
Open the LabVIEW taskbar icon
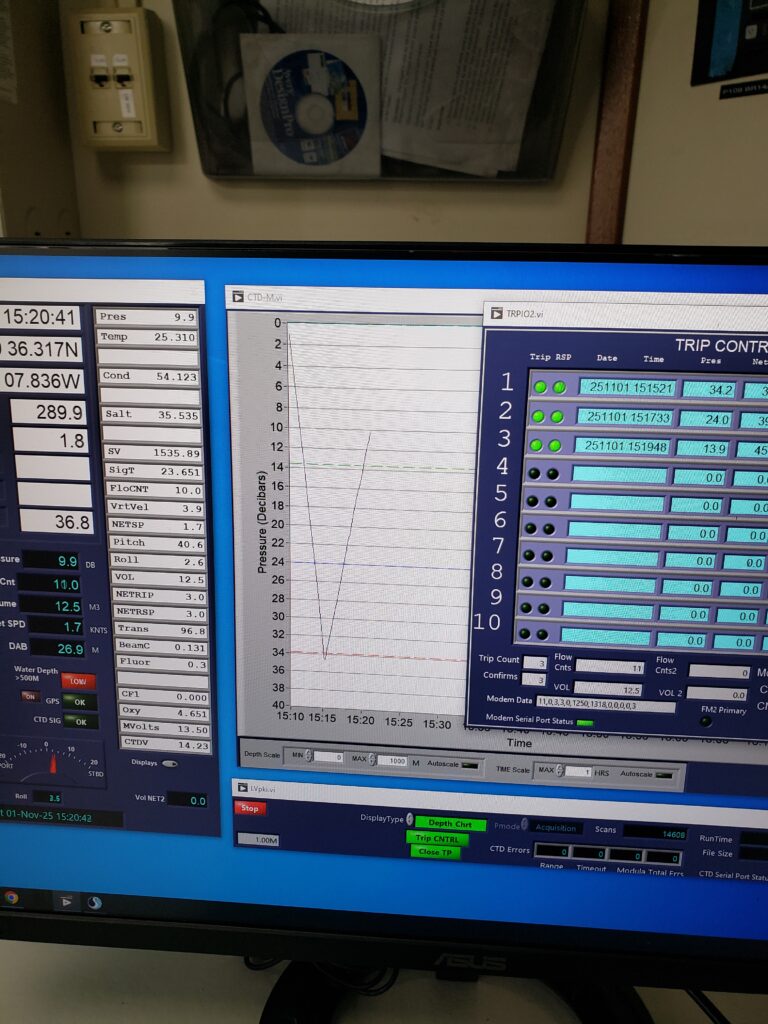click(x=65, y=901)
